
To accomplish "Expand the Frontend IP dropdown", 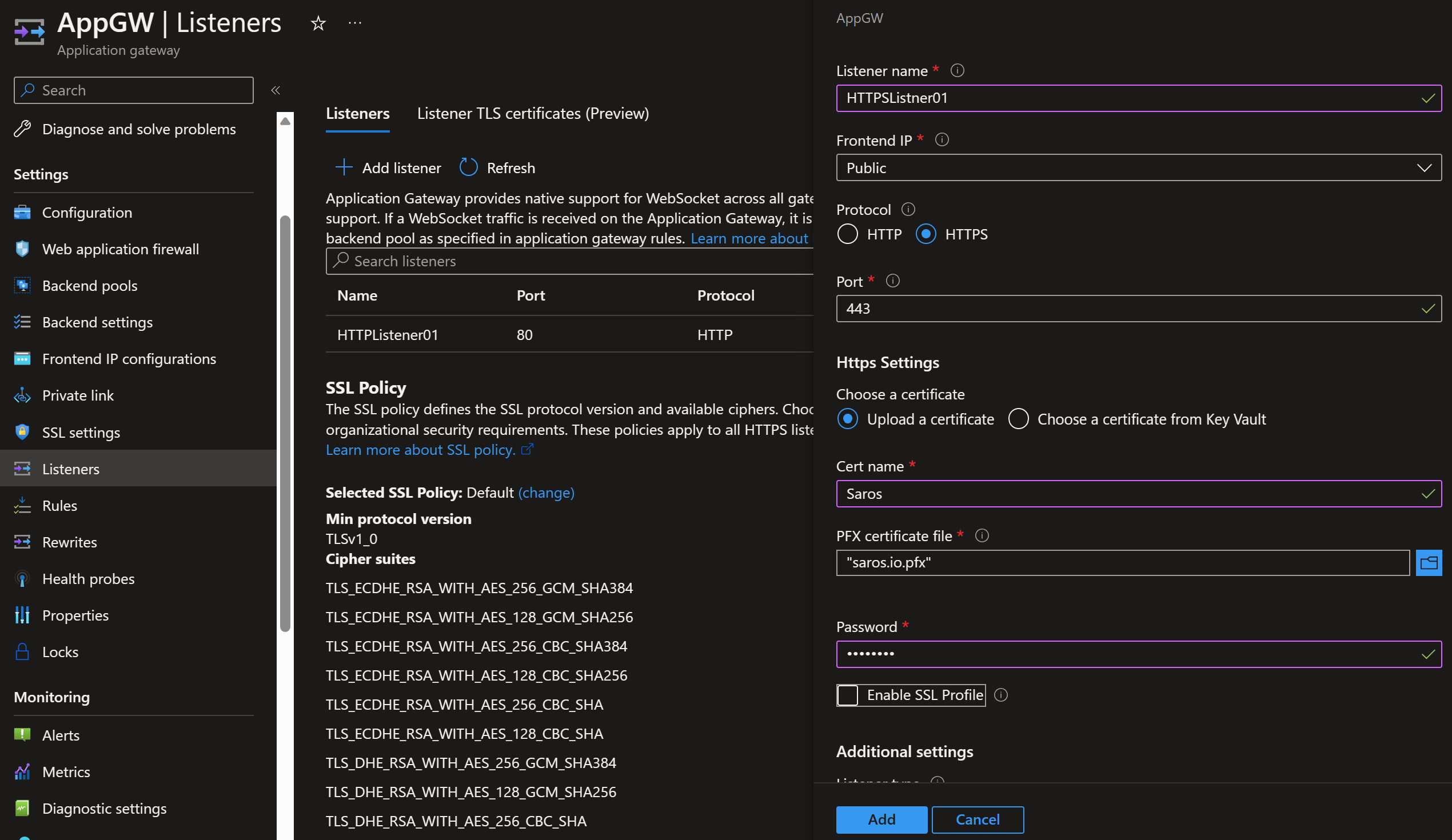I will pos(1138,167).
